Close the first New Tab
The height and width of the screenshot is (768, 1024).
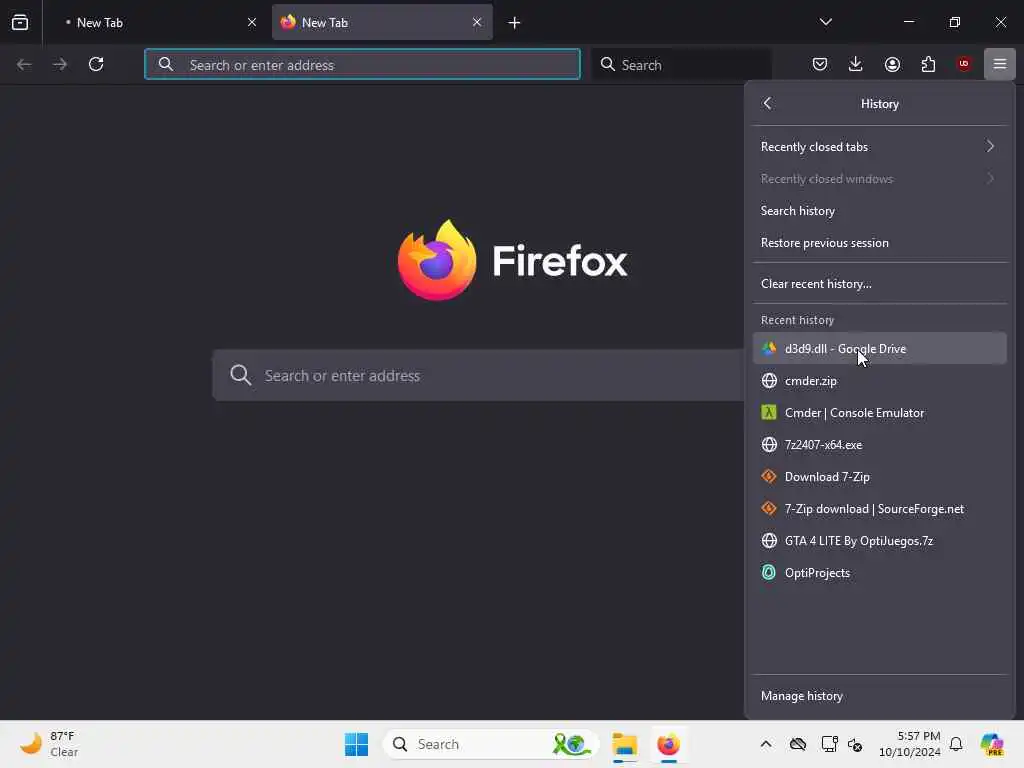pyautogui.click(x=251, y=22)
